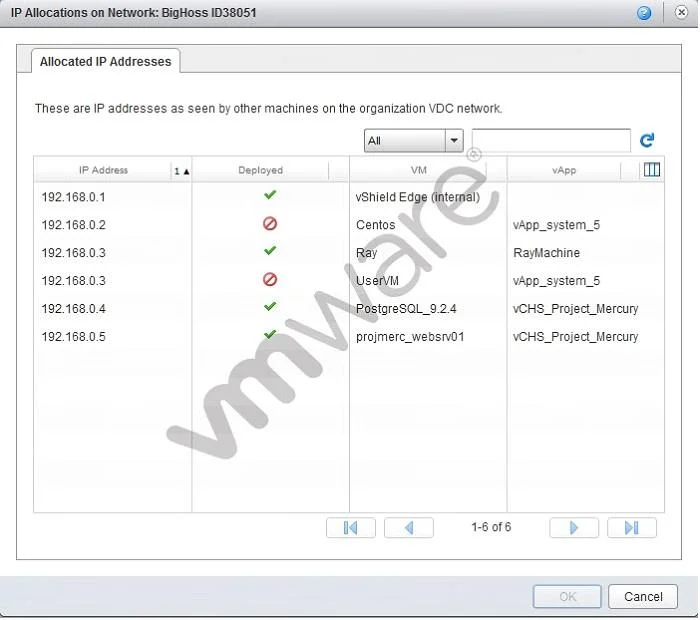Click vApp_system_5 in the UserVM row
Viewport: 700px width, 620px height.
[556, 281]
